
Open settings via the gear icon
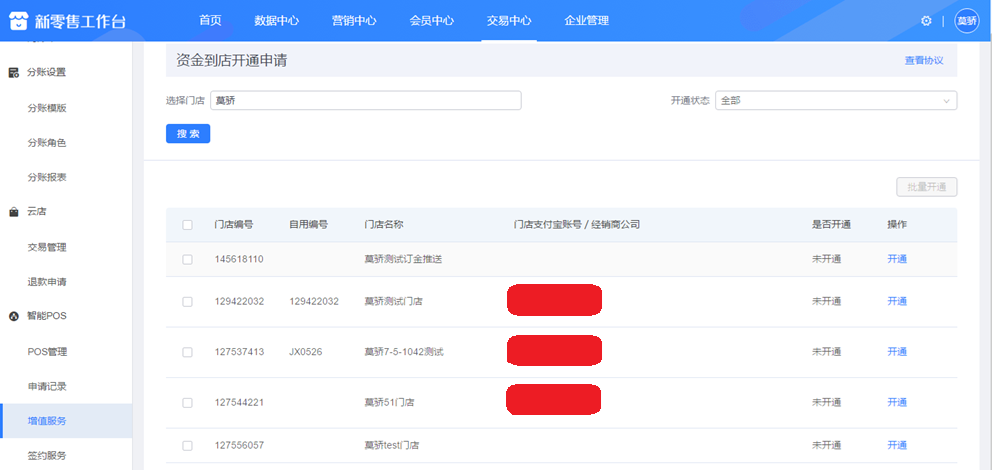pos(926,21)
